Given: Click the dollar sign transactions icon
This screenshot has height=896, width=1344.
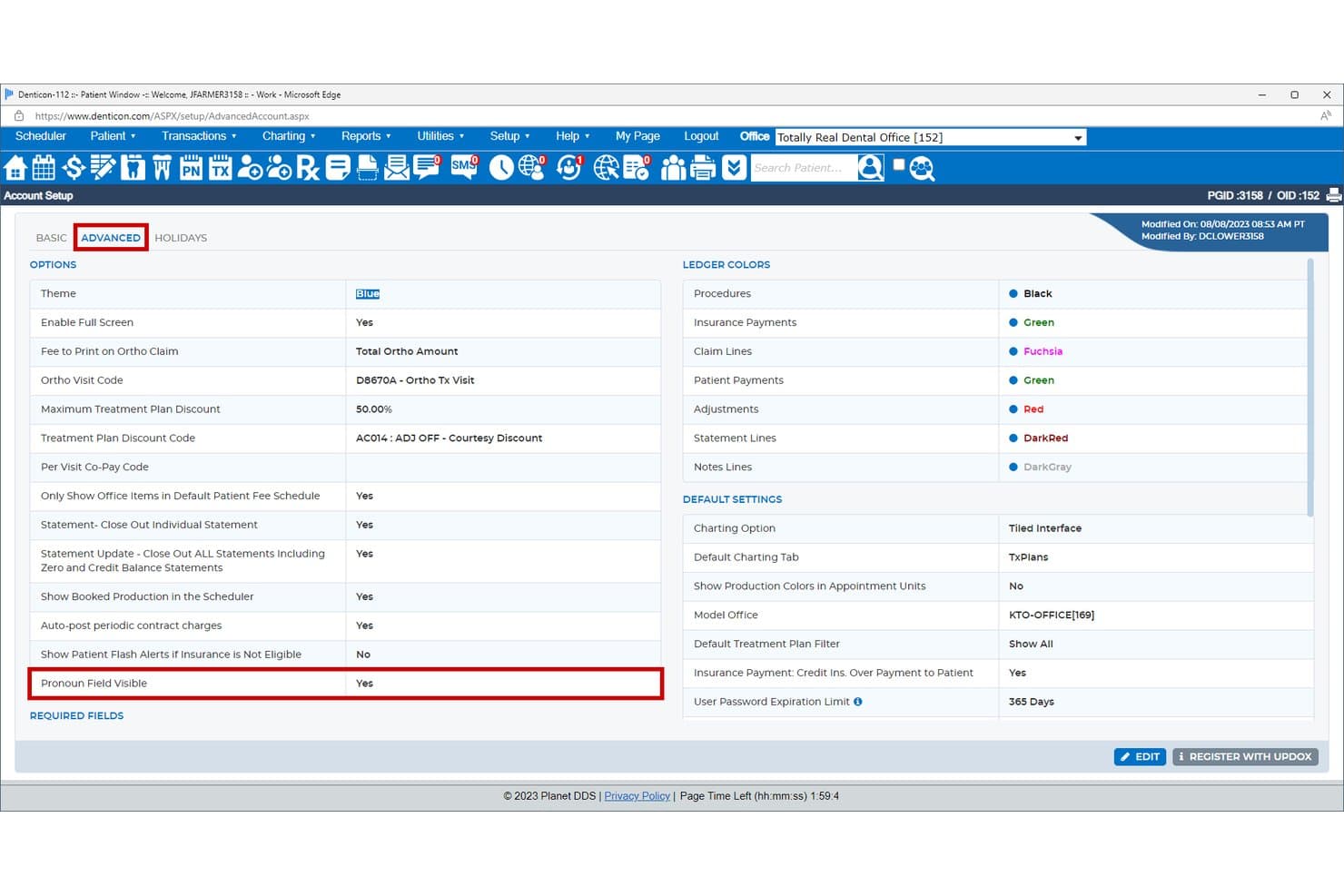Looking at the screenshot, I should click(74, 168).
